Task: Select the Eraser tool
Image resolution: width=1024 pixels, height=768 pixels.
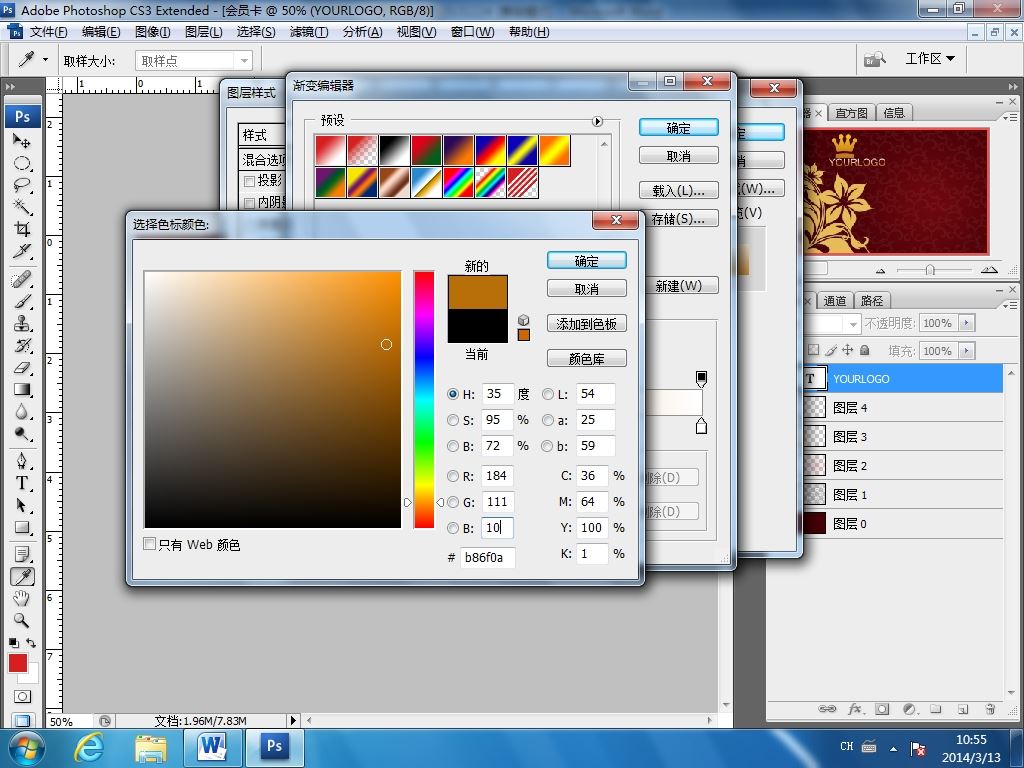Action: [22, 368]
